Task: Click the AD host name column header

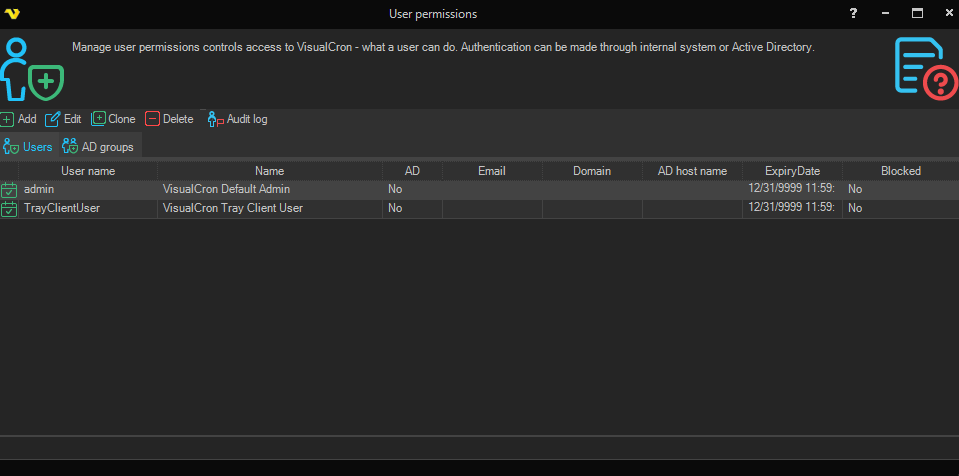Action: click(692, 171)
